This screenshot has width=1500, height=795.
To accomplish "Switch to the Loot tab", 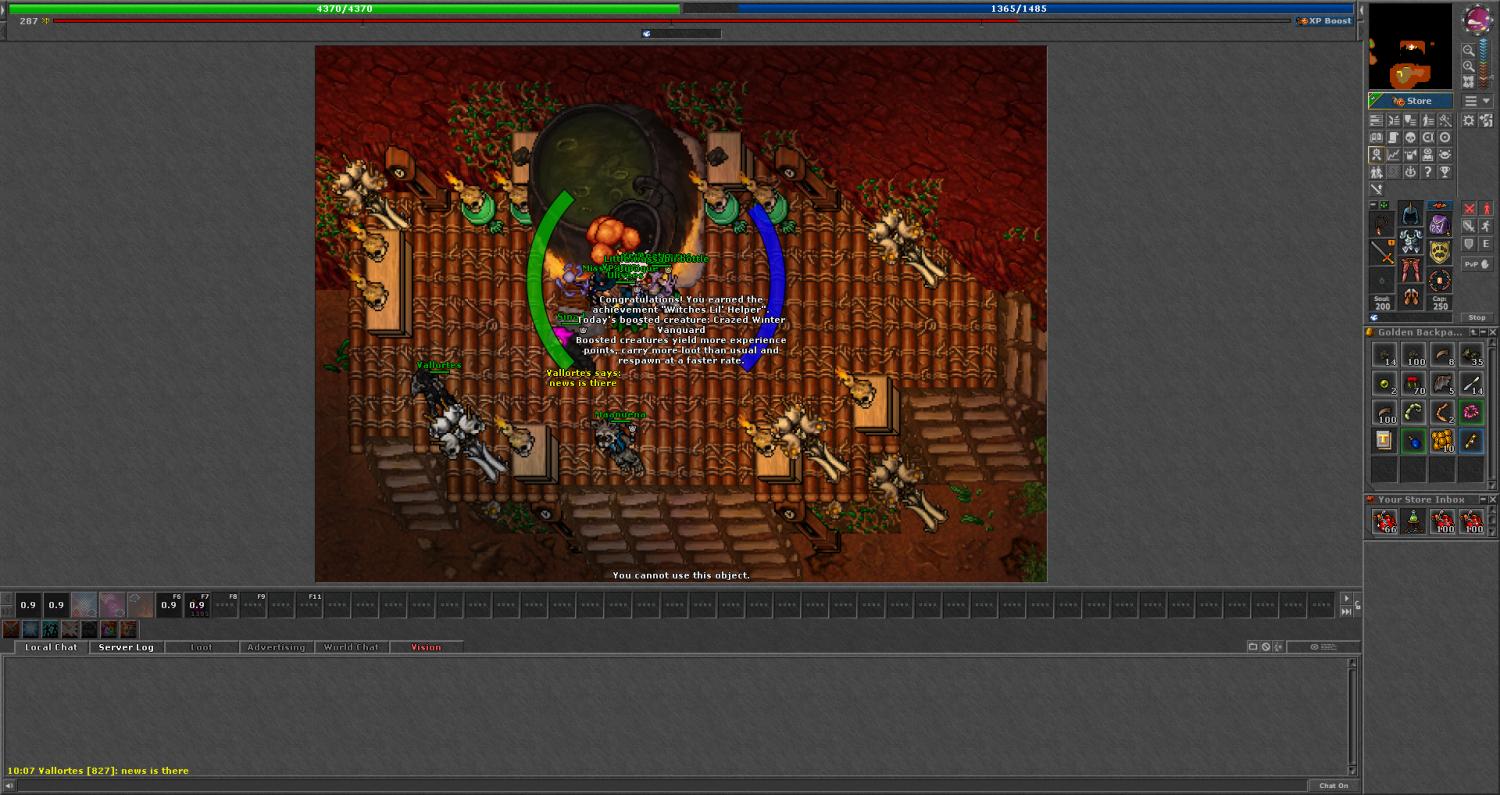I will tap(201, 647).
